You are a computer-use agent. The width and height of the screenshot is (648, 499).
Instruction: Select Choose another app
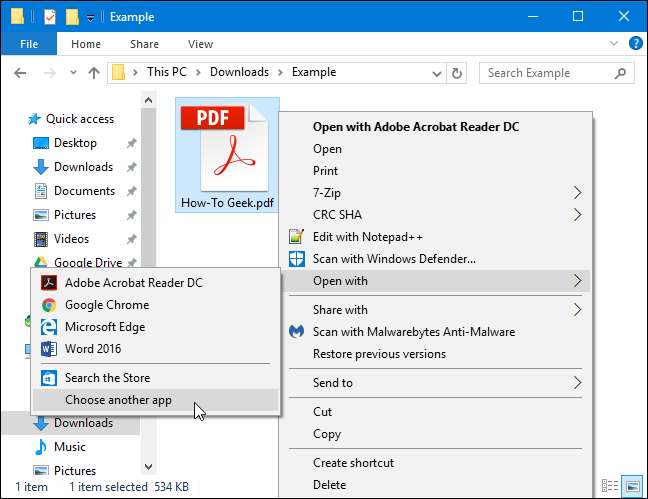(x=118, y=400)
